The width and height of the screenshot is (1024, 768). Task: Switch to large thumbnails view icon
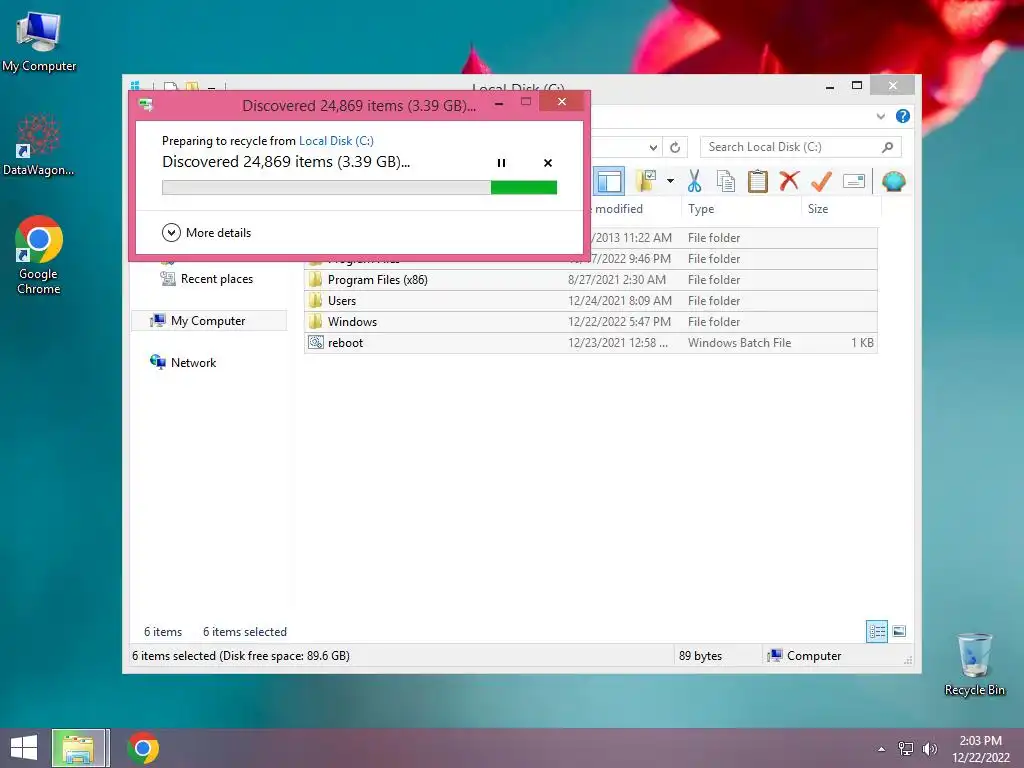pyautogui.click(x=899, y=631)
